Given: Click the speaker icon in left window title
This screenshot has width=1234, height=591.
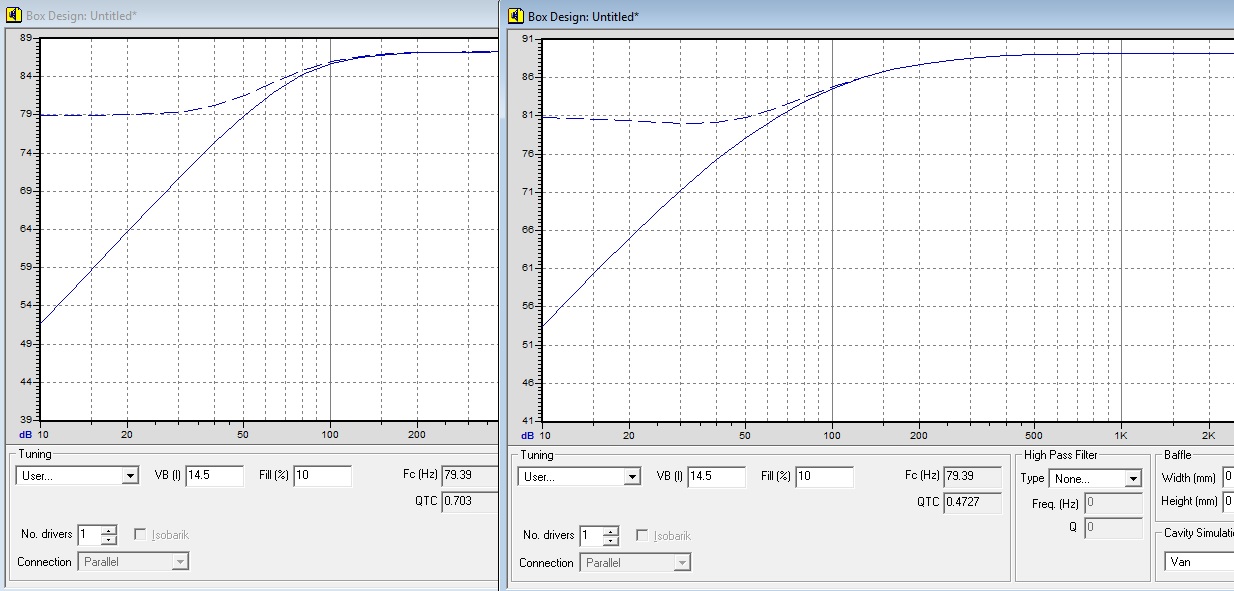Looking at the screenshot, I should click(x=12, y=16).
